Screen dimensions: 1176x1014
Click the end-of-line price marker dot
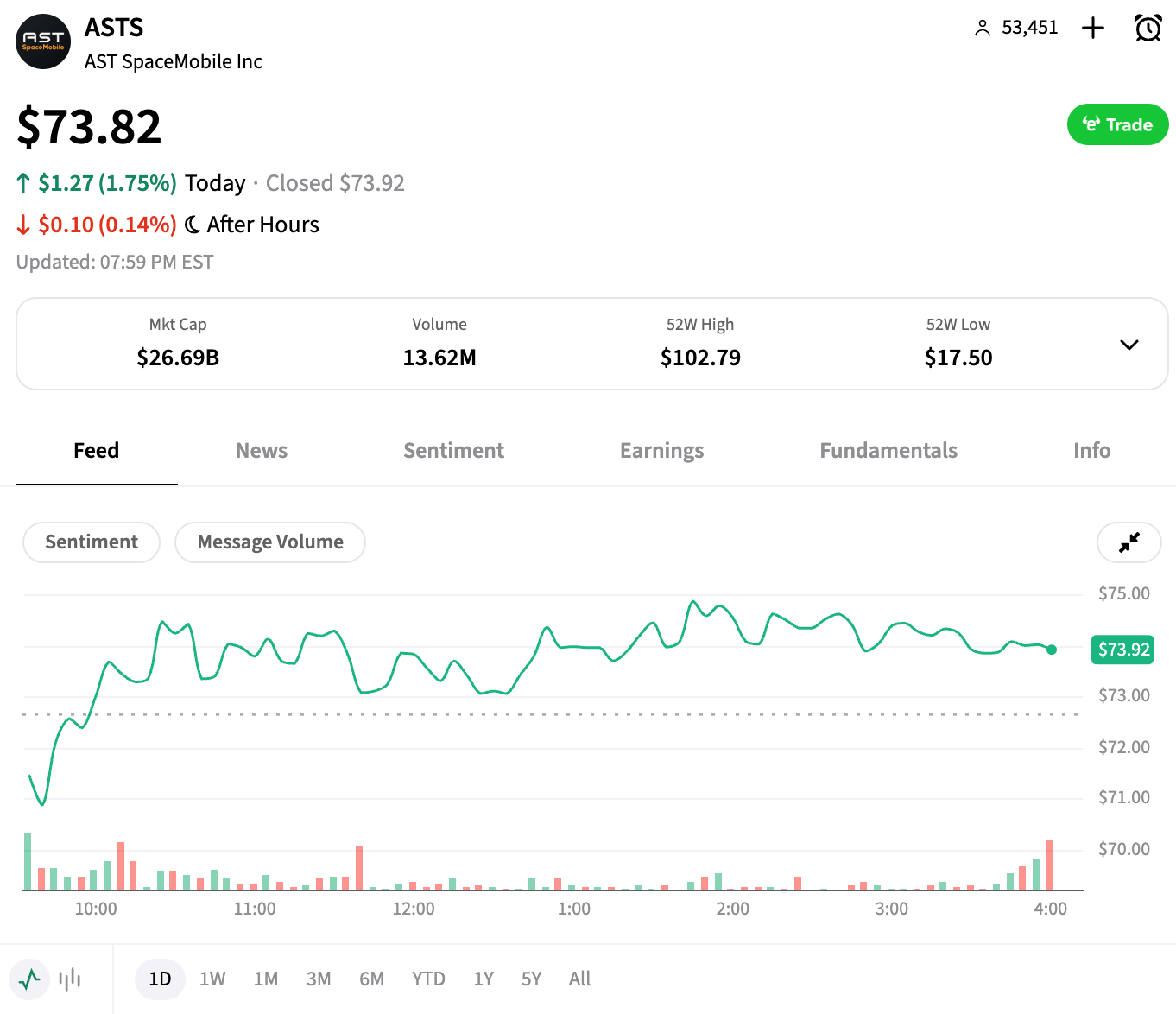pyautogui.click(x=1051, y=650)
